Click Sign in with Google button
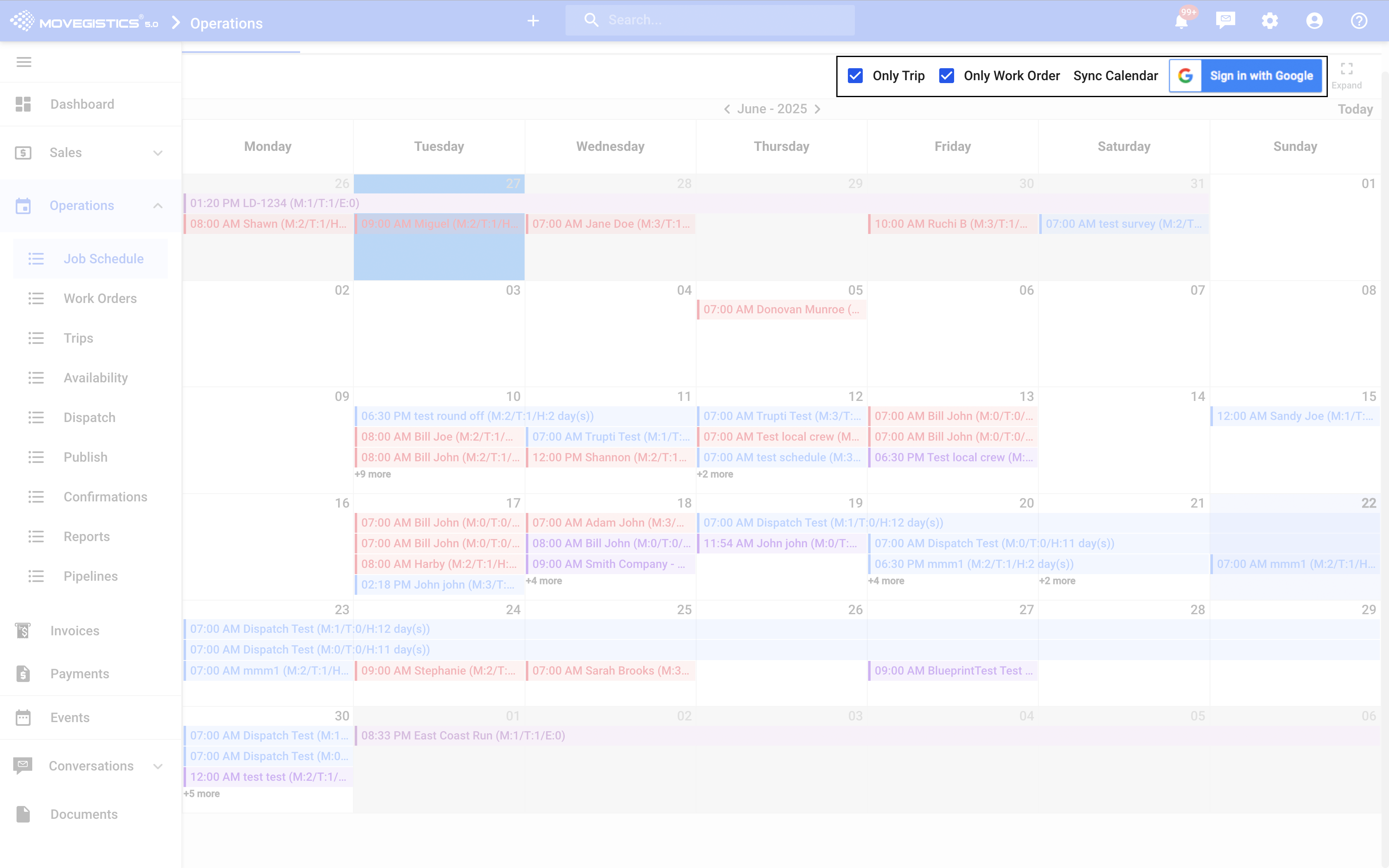The image size is (1389, 868). point(1246,76)
